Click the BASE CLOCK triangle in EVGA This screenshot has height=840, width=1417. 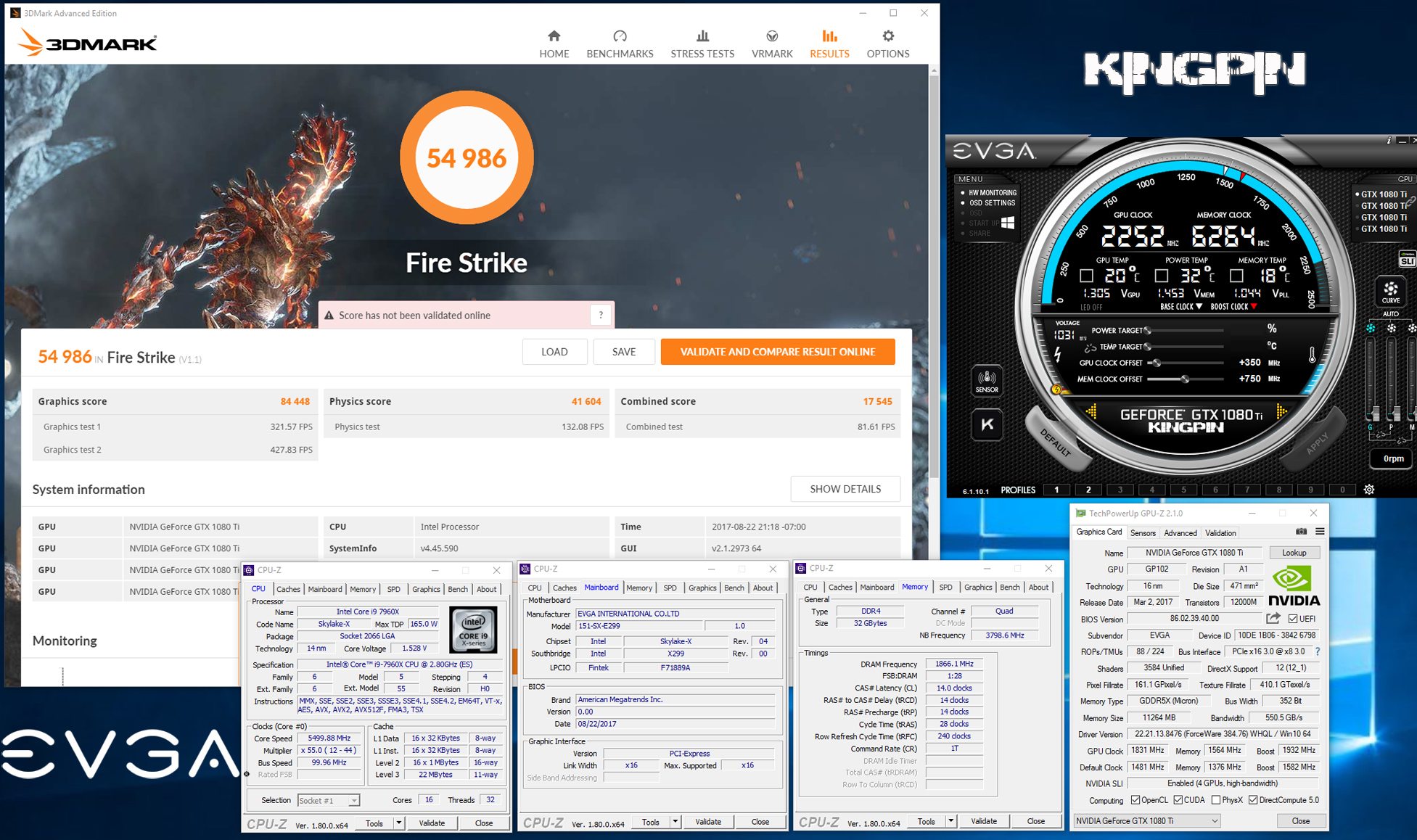point(1199,307)
